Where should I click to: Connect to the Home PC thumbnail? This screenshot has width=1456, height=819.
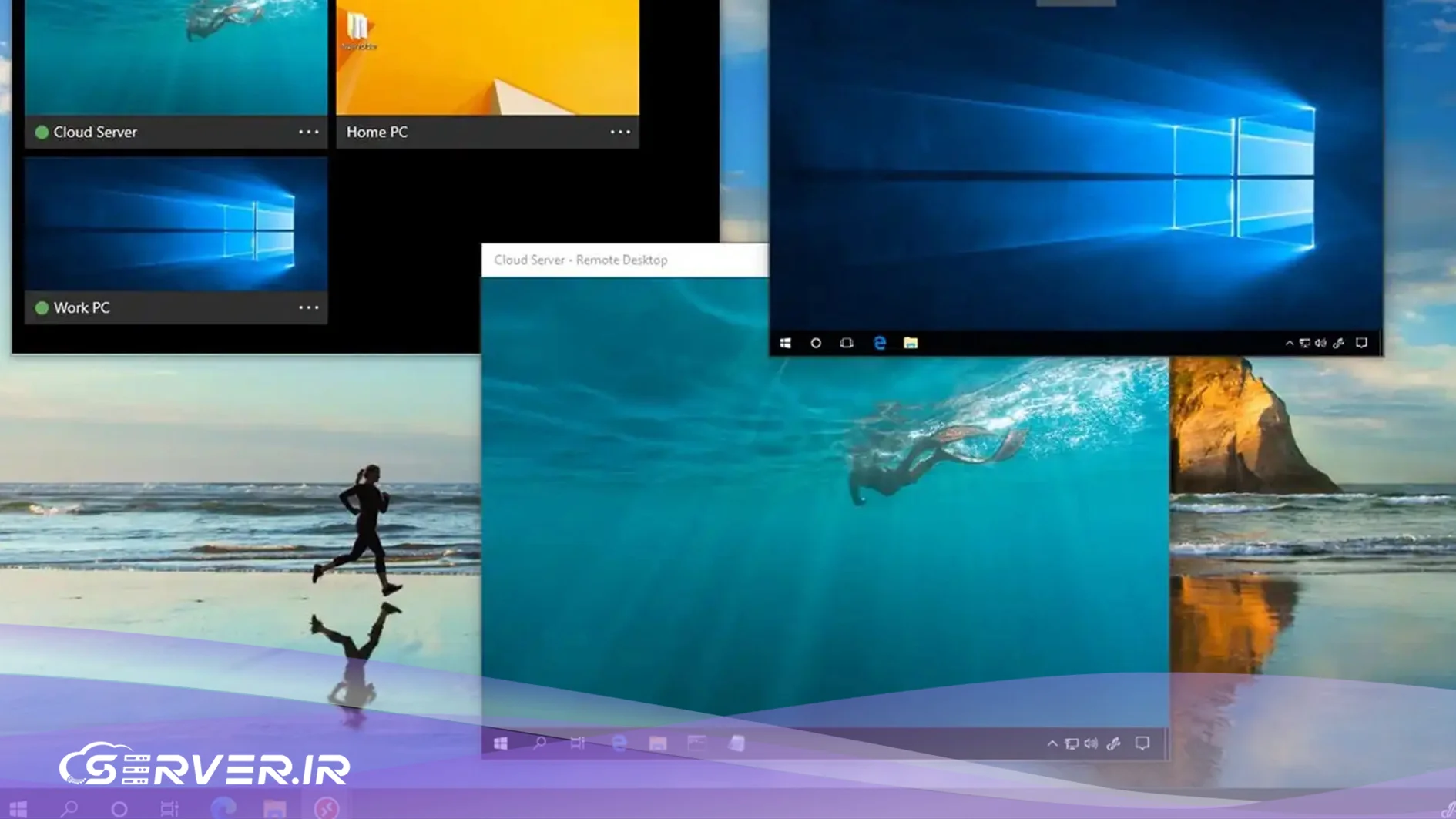coord(488,58)
